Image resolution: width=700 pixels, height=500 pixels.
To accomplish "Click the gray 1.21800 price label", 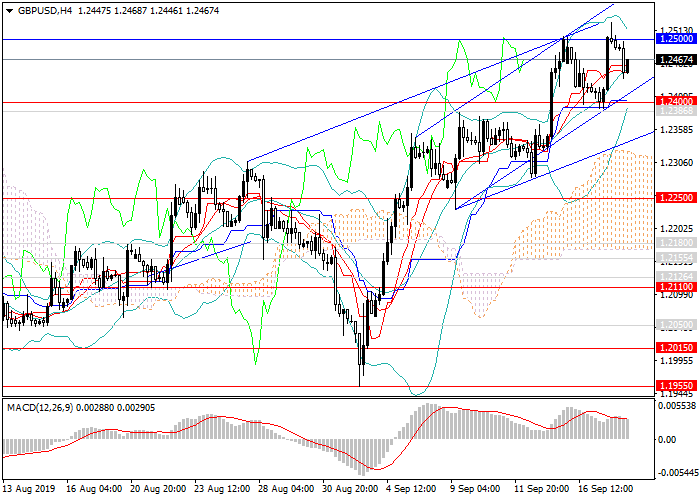I will pos(676,243).
